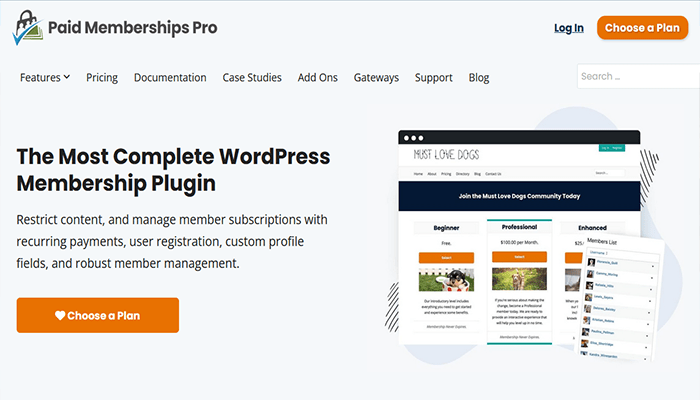Image resolution: width=700 pixels, height=400 pixels.
Task: Click the Professional plan Select button
Action: pyautogui.click(x=518, y=257)
